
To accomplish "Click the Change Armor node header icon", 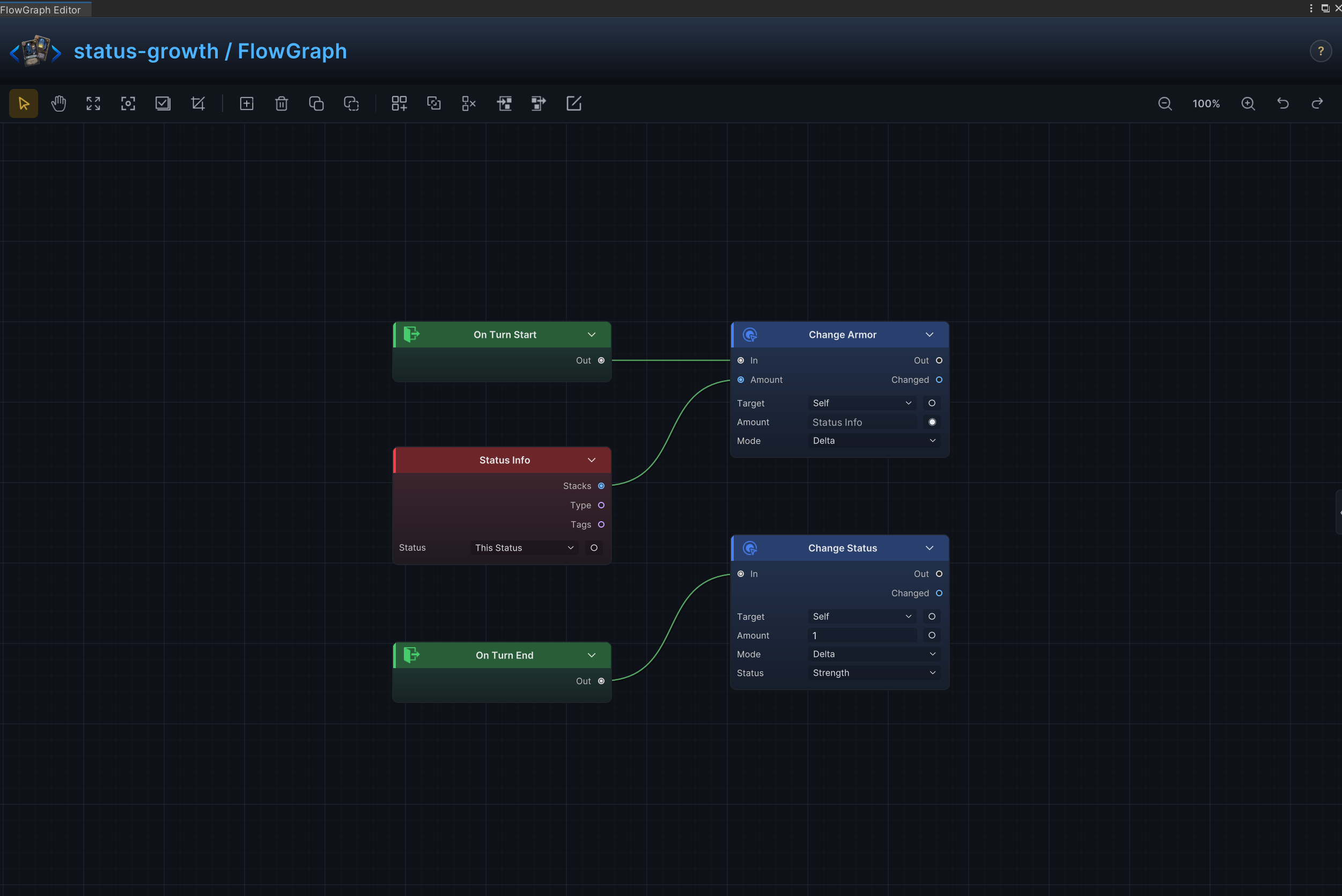I will (749, 334).
